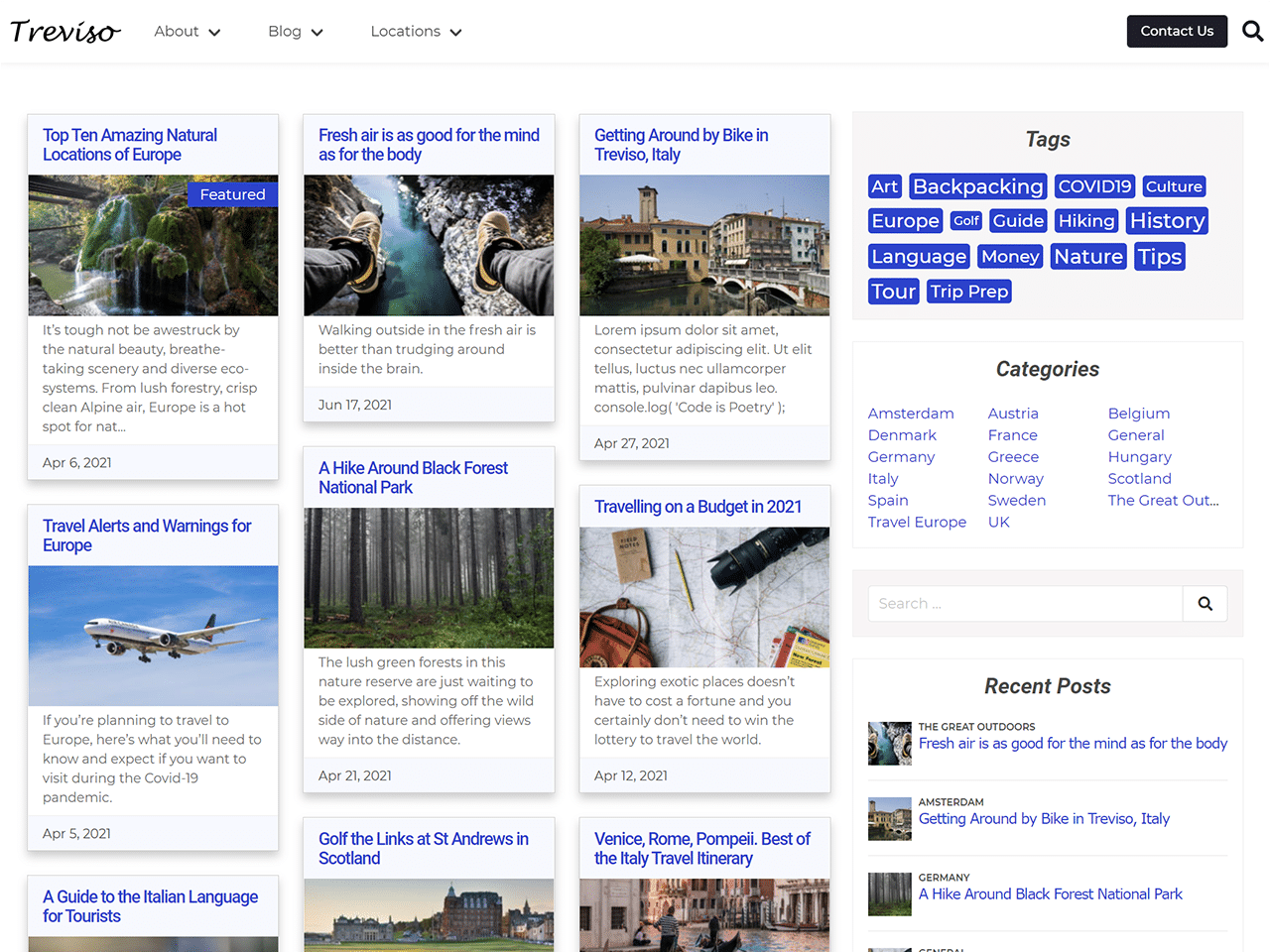Click the airplane in sky image

click(153, 636)
